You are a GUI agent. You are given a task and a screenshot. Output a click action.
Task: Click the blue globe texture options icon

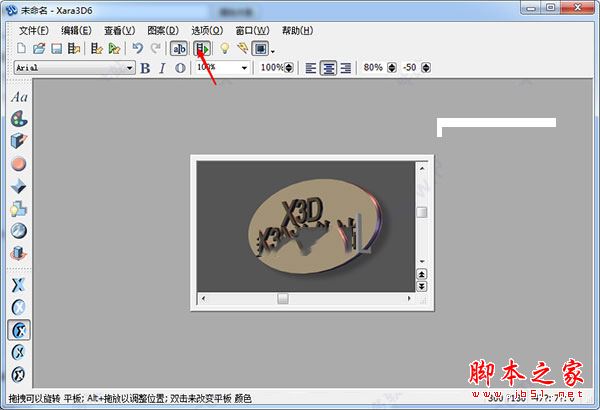[x=19, y=231]
